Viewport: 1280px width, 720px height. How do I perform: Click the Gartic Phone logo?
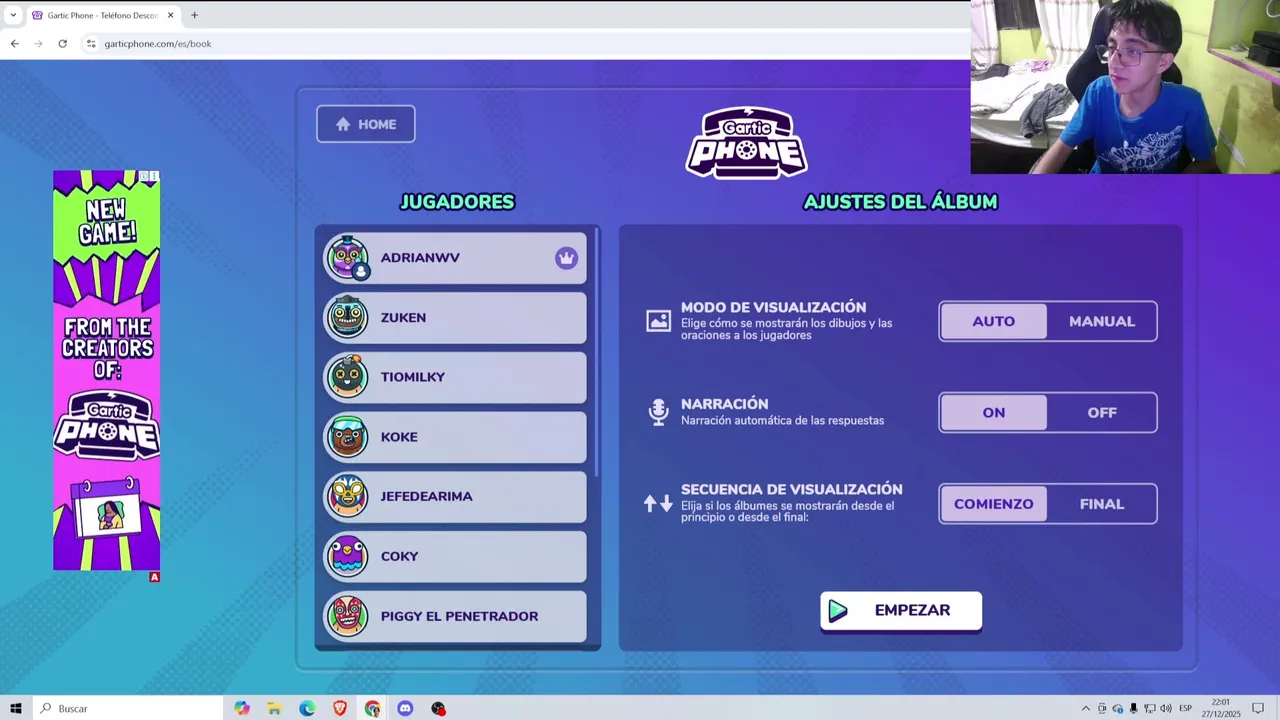(746, 143)
